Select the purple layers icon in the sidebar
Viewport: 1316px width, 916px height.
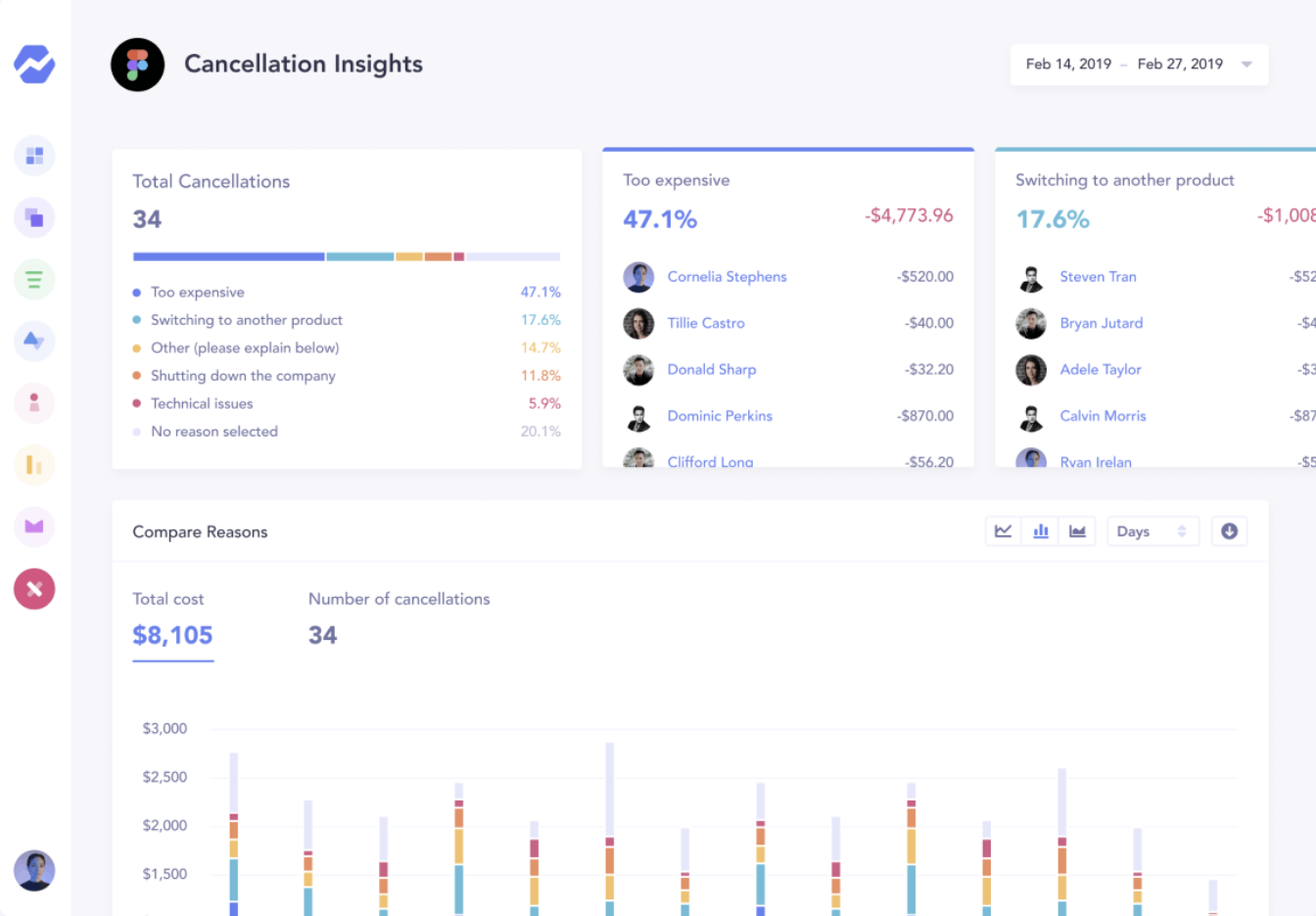coord(33,216)
